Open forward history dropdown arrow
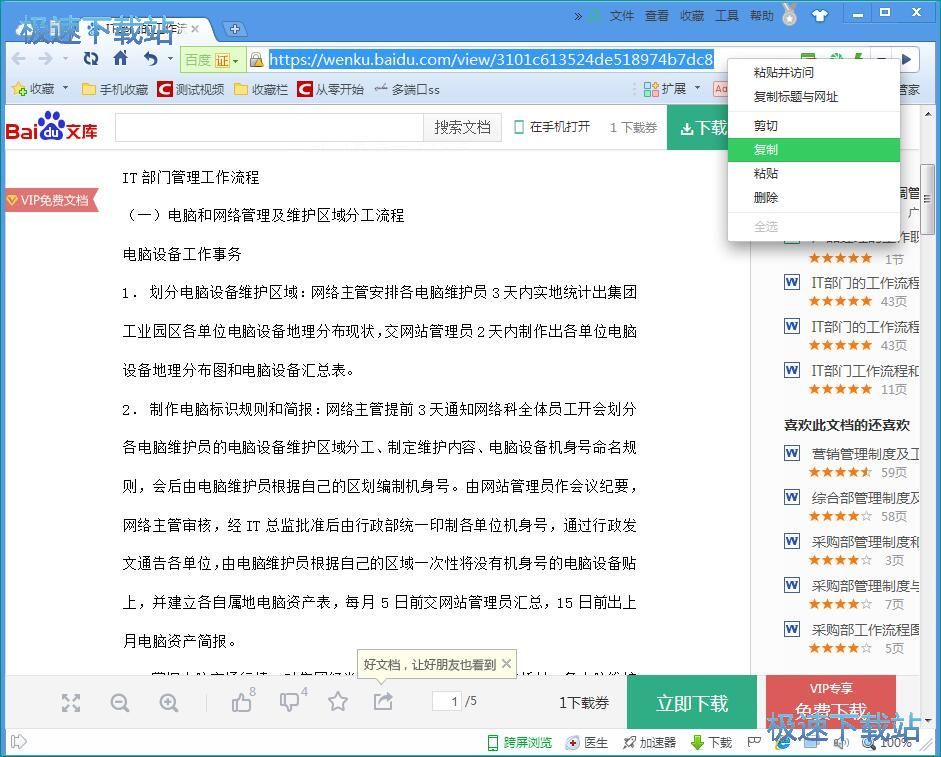This screenshot has height=757, width=941. pos(65,59)
